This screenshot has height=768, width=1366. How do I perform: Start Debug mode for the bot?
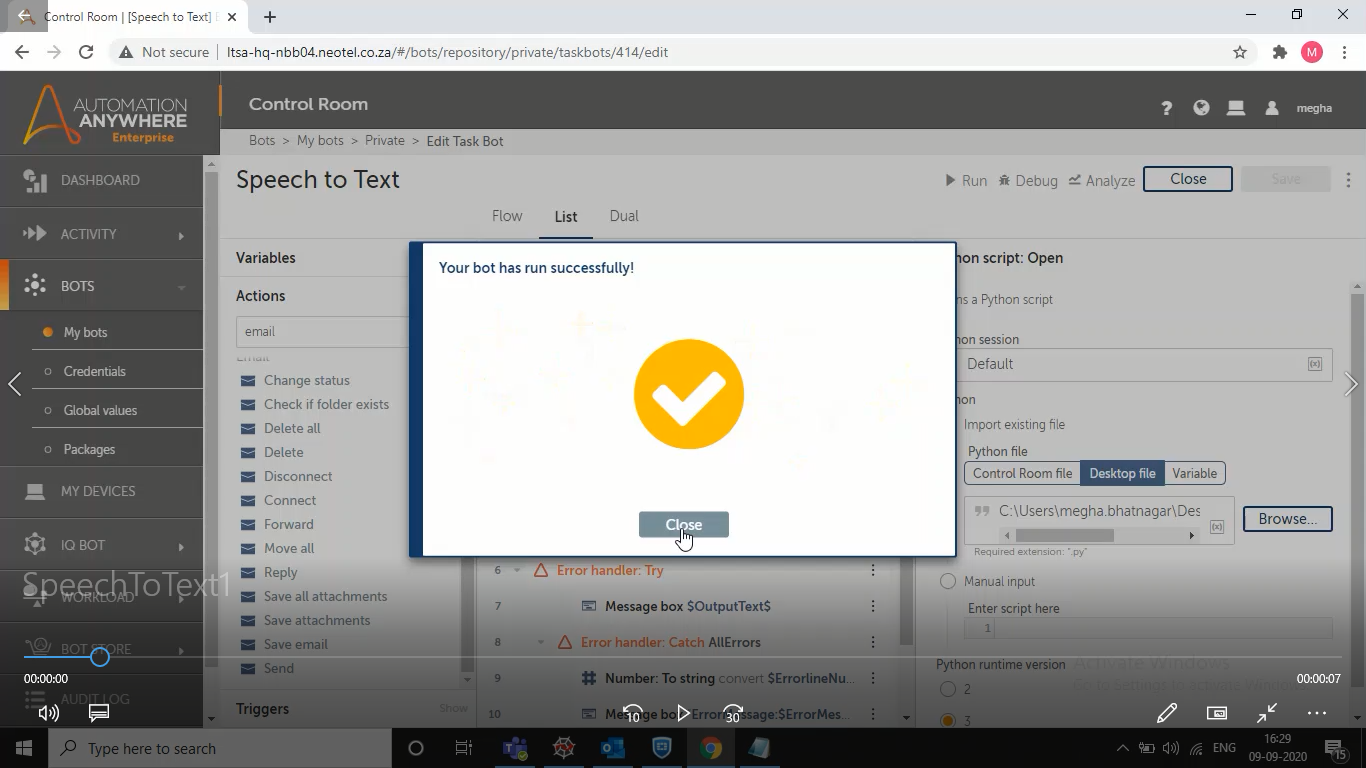click(x=1028, y=181)
